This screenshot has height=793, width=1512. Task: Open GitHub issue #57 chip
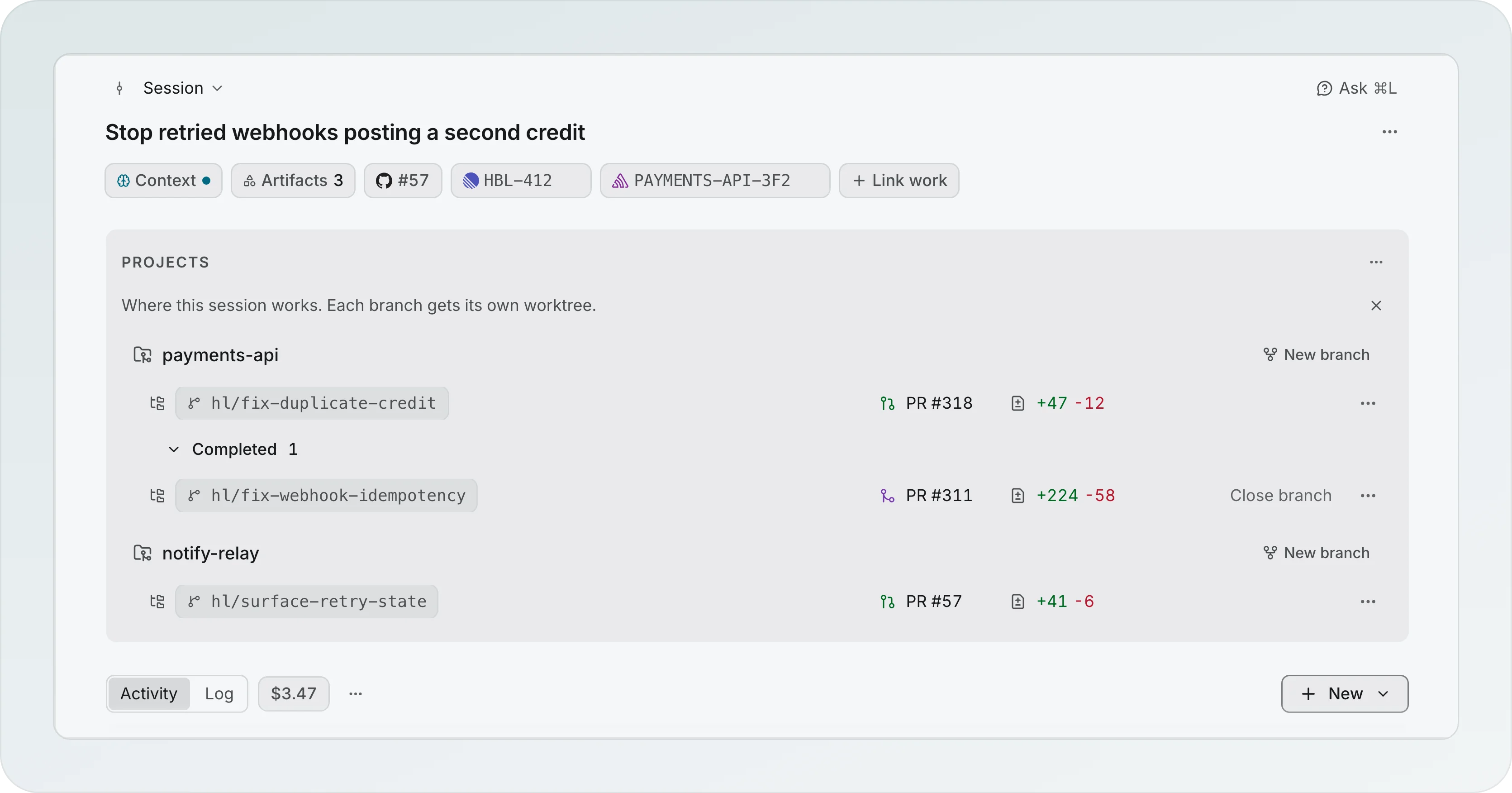[x=403, y=180]
